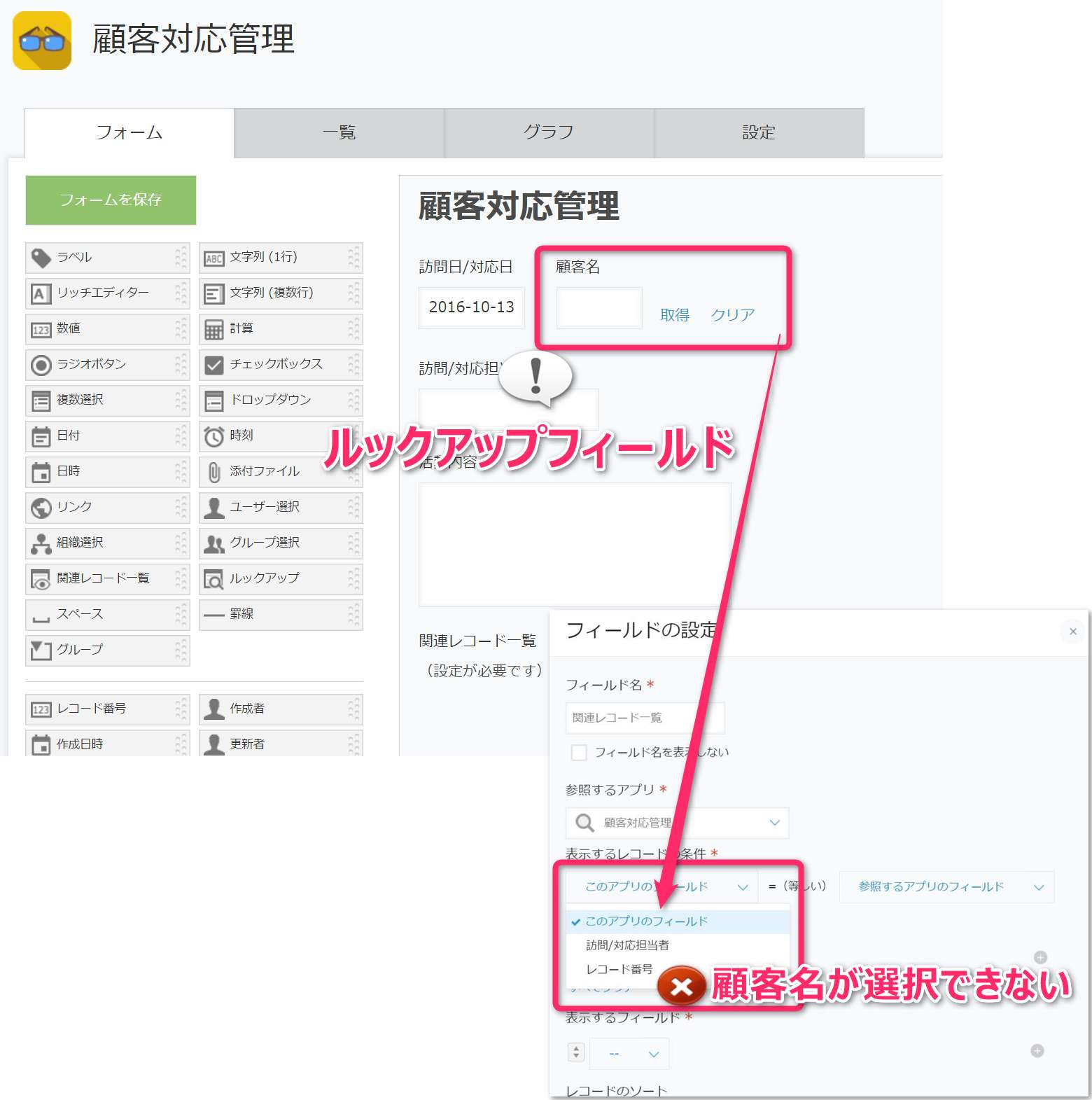Viewport: 1092px width, 1100px height.
Task: Choose the 文字列 (1行) ABC icon
Action: (x=214, y=258)
